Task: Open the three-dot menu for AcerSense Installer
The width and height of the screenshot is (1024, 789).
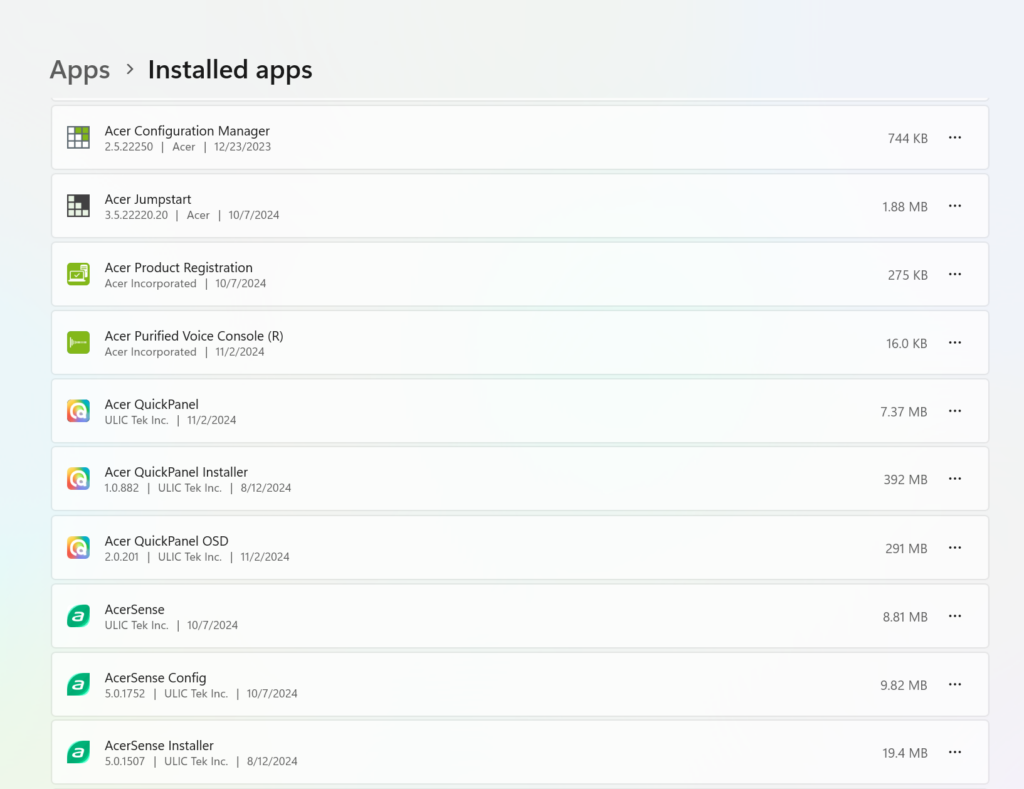Action: tap(954, 752)
